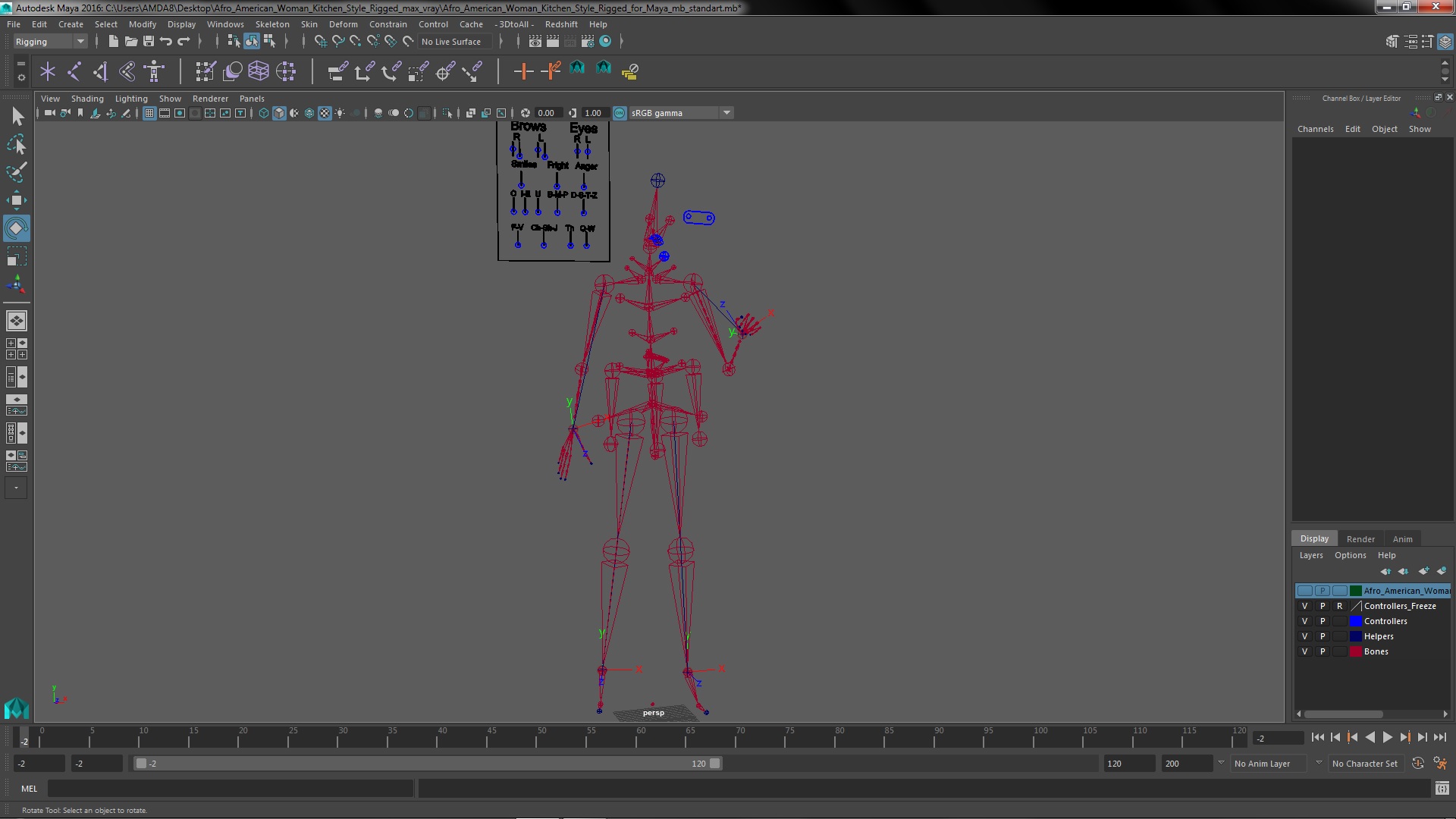Open the layer editor Options menu

coord(1350,555)
